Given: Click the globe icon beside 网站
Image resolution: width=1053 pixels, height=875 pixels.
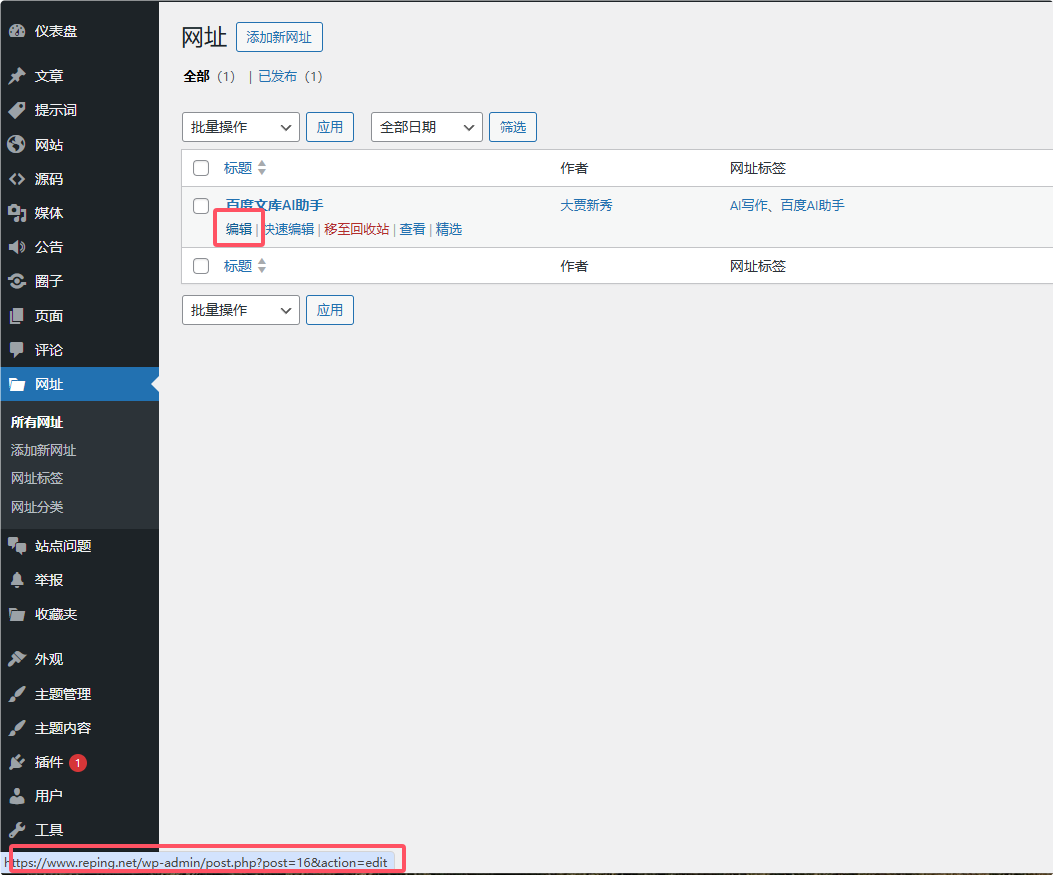Looking at the screenshot, I should (x=17, y=144).
